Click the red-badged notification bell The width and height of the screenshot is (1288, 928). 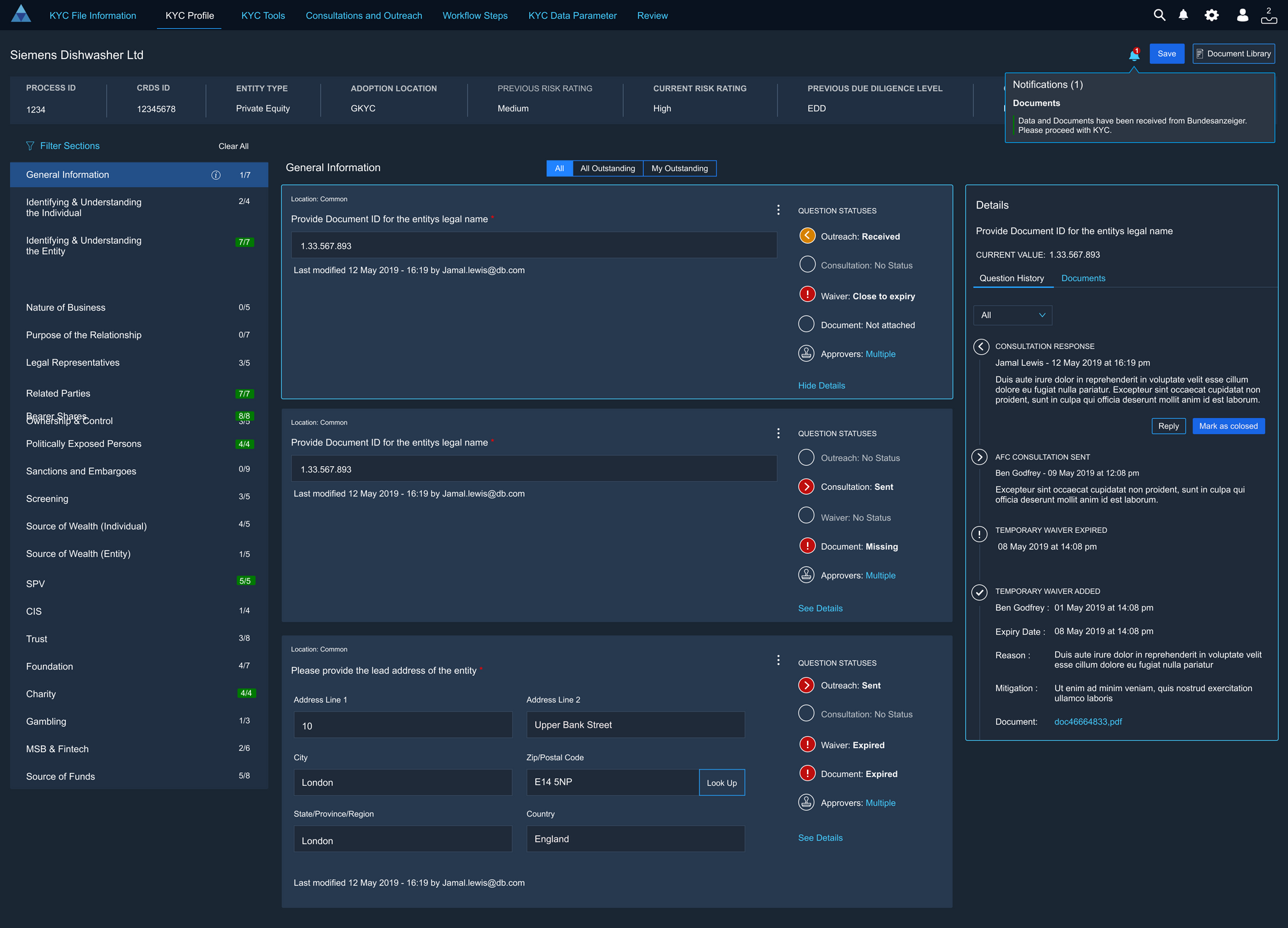tap(1134, 54)
